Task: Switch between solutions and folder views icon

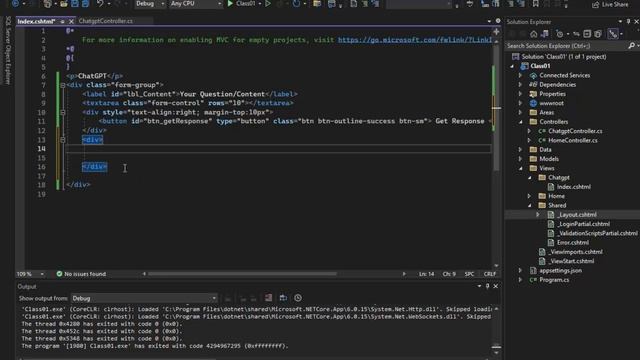Action: [545, 34]
